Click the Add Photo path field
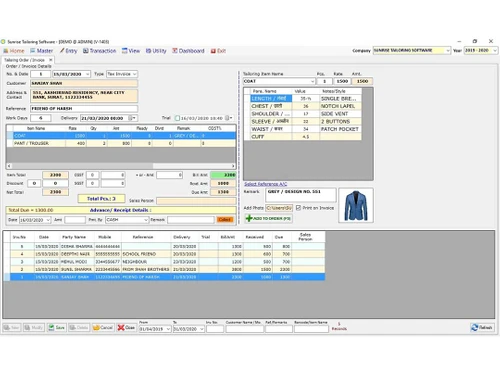 tap(279, 208)
